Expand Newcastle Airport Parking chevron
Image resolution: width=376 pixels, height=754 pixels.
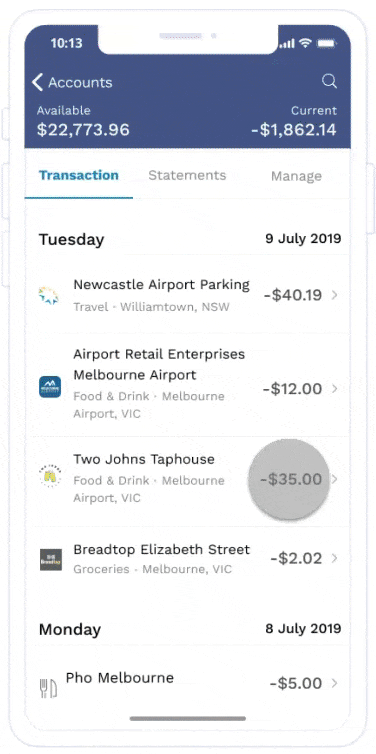(335, 295)
